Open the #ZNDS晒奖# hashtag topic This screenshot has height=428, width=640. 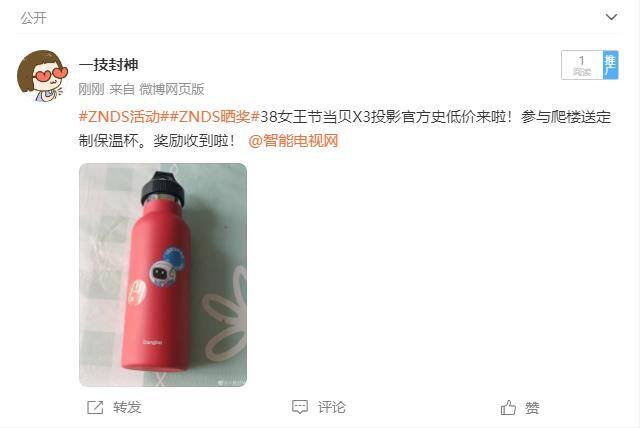[x=215, y=117]
